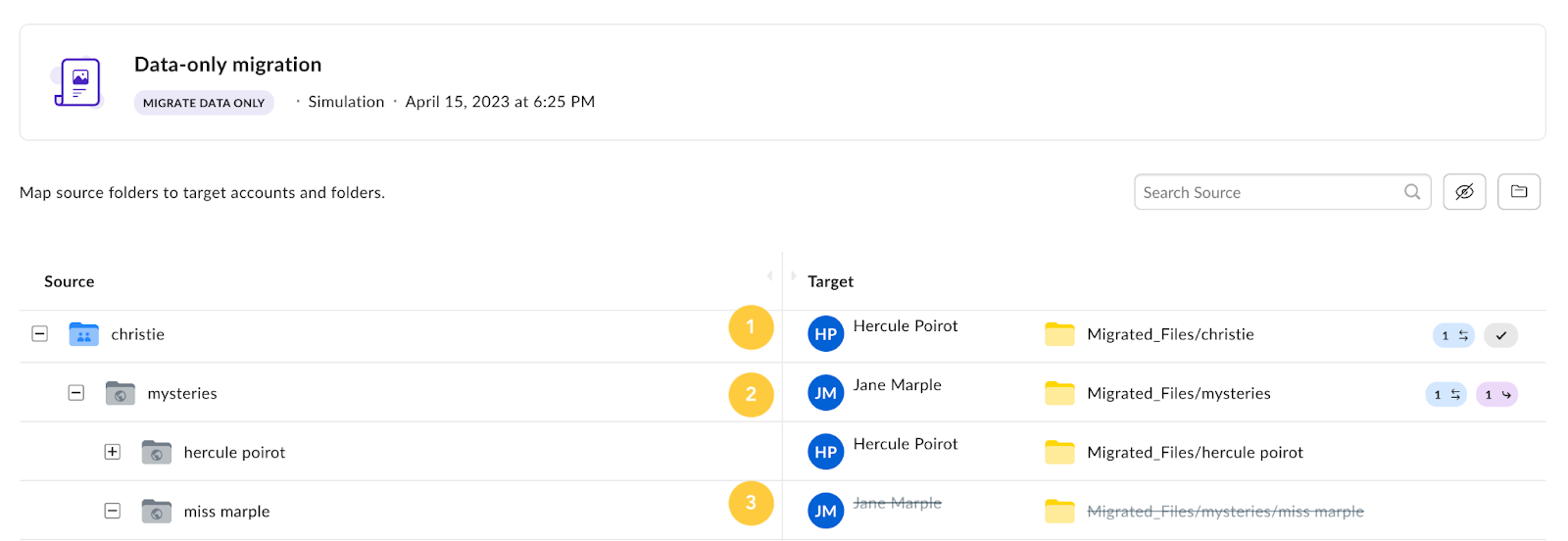This screenshot has height=541, width=1568.
Task: Click the MIGRATE DATA ONLY badge
Action: click(204, 103)
